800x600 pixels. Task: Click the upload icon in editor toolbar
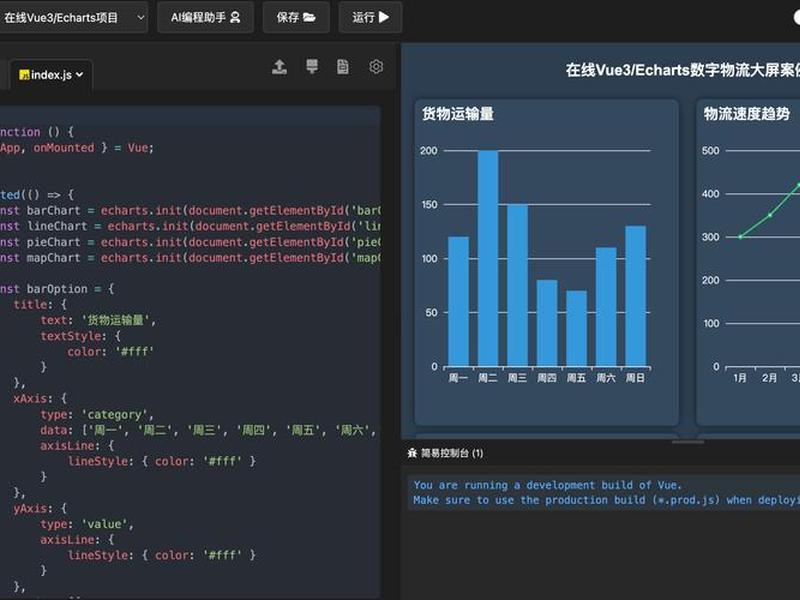tap(279, 67)
